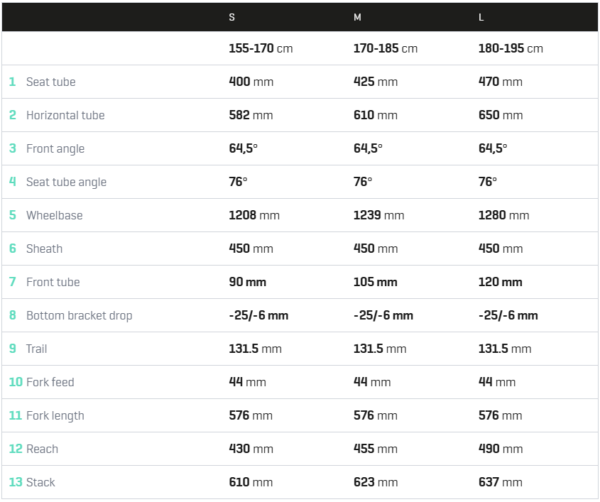Select the M size column header
The height and width of the screenshot is (502, 600).
tap(357, 17)
